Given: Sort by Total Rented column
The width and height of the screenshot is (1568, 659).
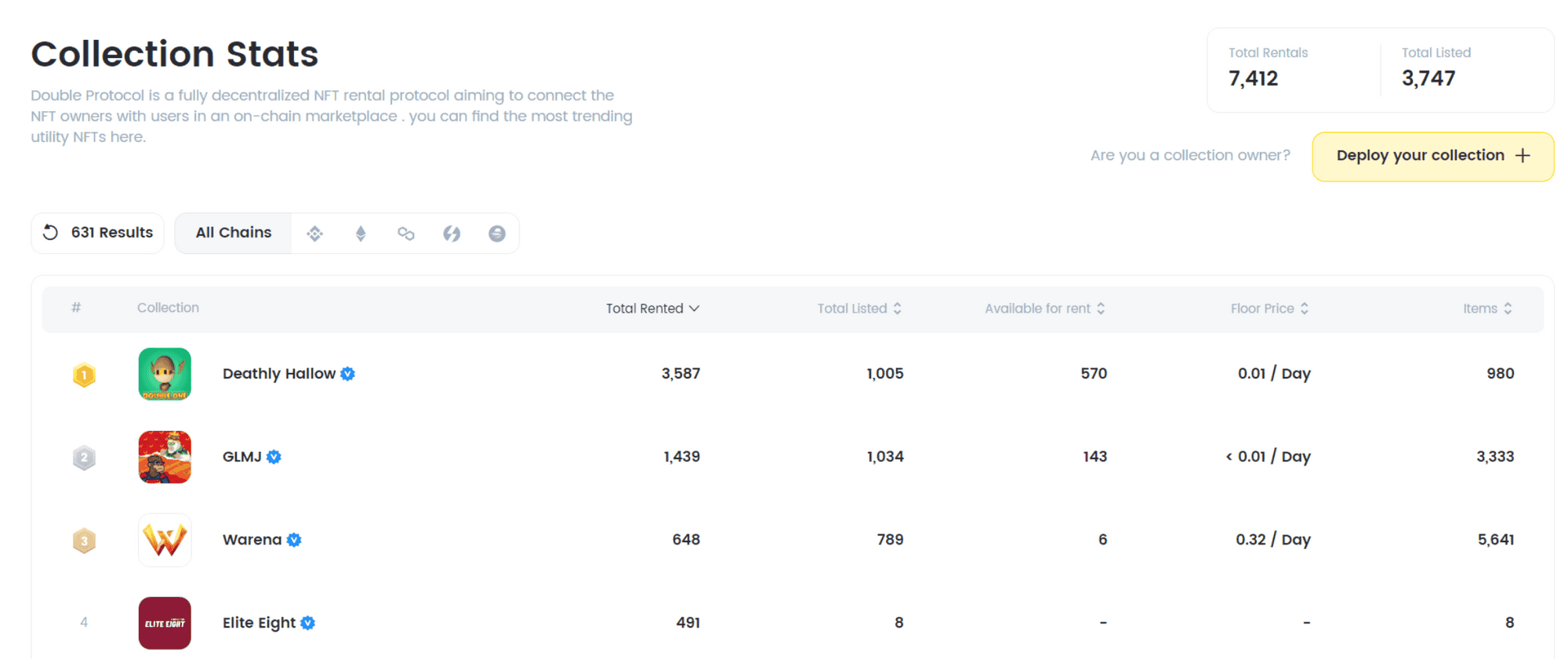Looking at the screenshot, I should (652, 309).
